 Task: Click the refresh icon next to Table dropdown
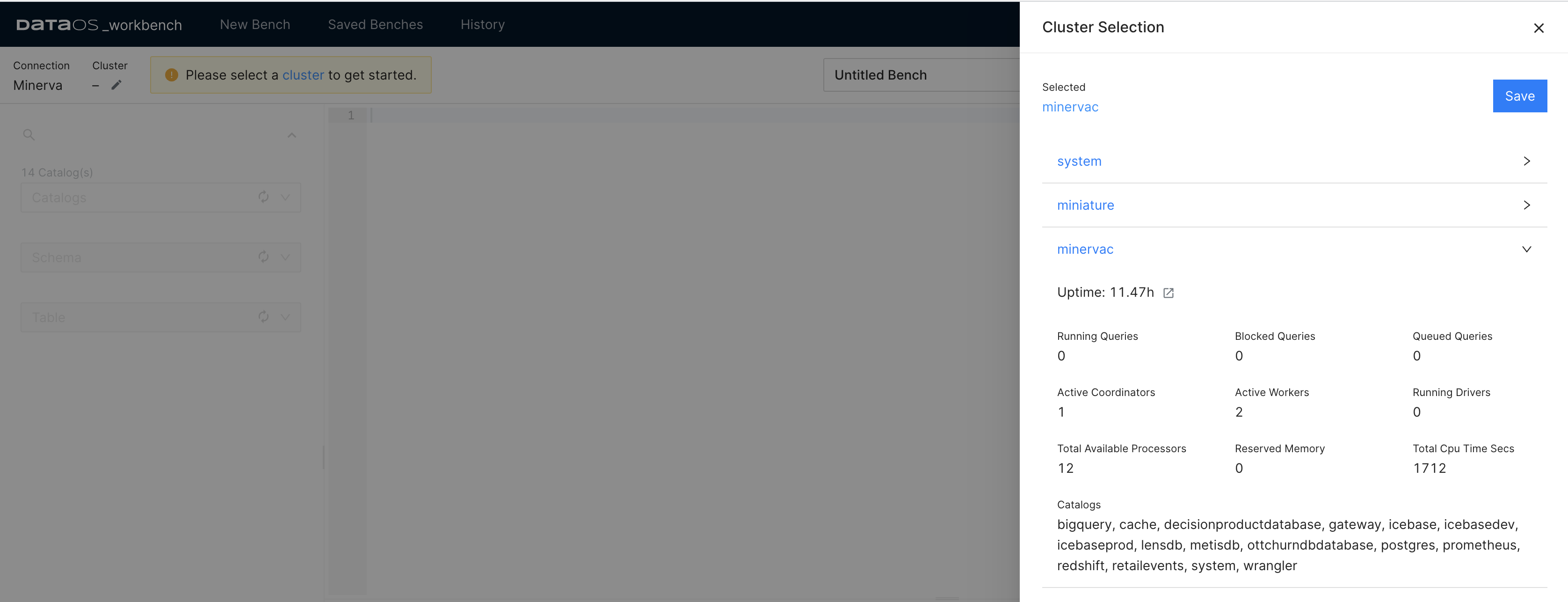pyautogui.click(x=264, y=317)
